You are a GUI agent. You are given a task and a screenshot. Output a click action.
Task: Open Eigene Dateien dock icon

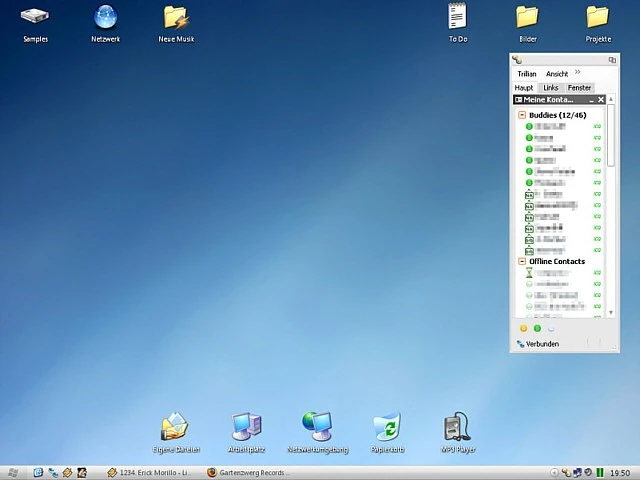coord(176,426)
